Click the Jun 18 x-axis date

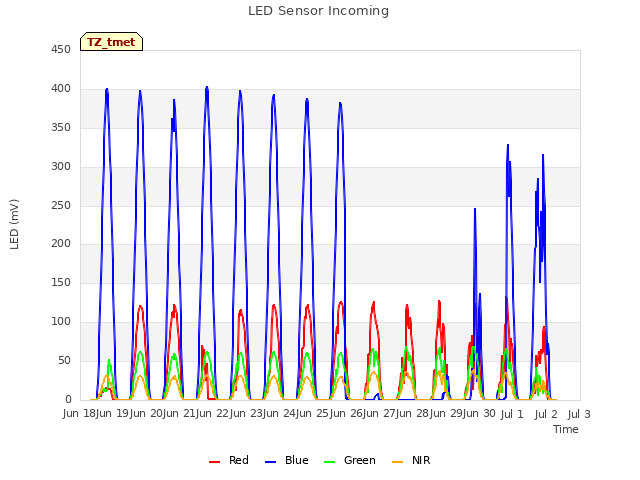80,414
